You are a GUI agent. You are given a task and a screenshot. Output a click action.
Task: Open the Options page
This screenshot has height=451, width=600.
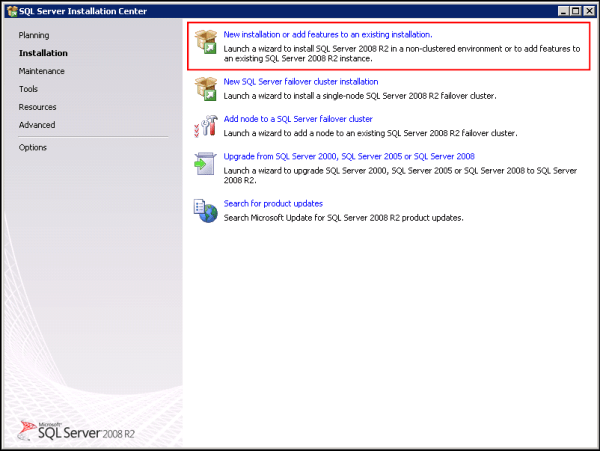point(33,148)
